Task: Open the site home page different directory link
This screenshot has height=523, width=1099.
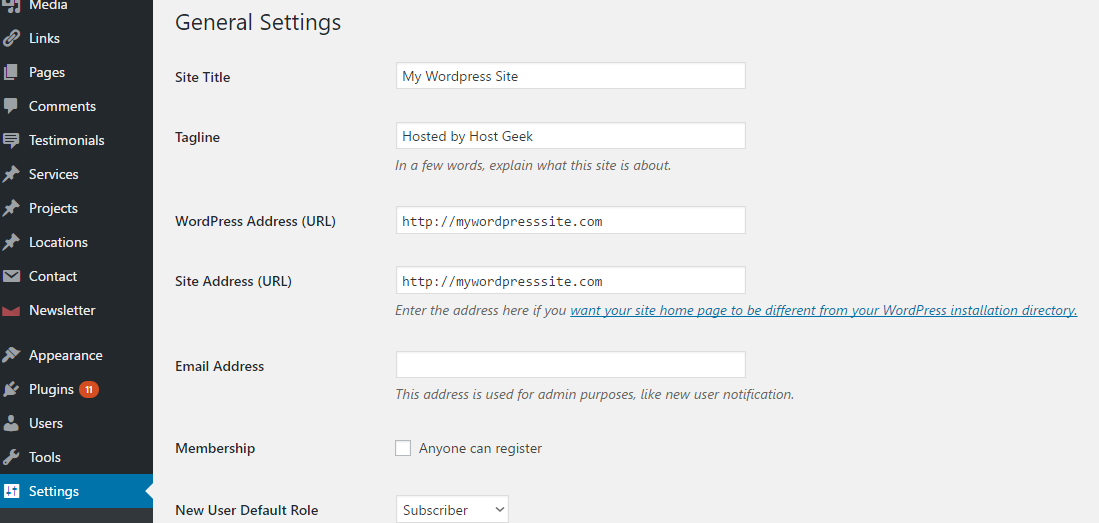Action: [824, 310]
